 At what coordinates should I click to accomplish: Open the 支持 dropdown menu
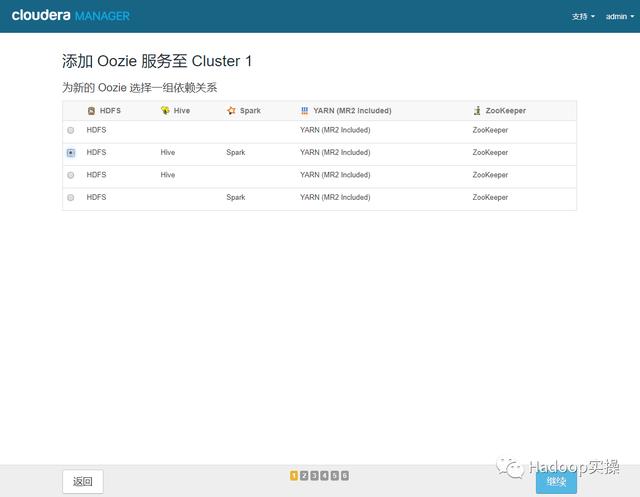pyautogui.click(x=583, y=16)
